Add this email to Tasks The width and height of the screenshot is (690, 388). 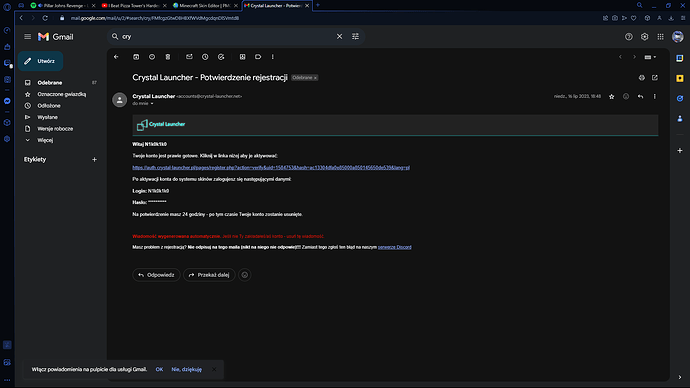pyautogui.click(x=221, y=57)
